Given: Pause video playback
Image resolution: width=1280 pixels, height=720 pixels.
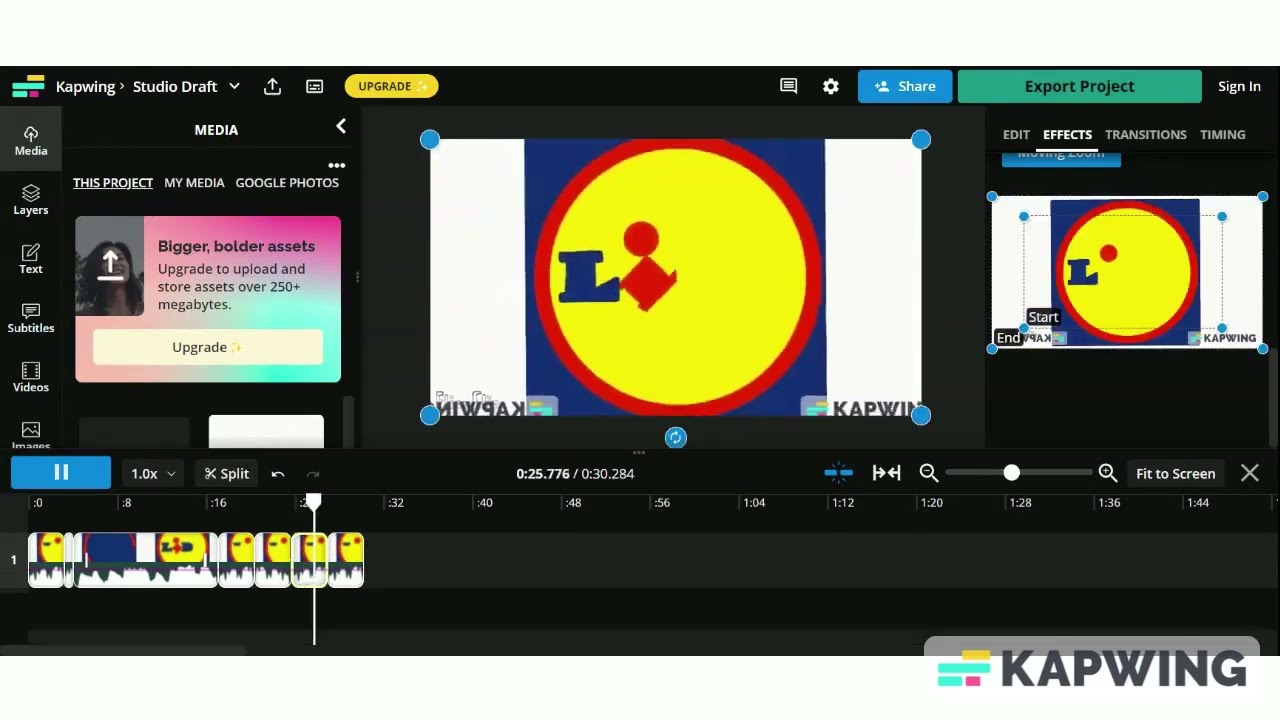Looking at the screenshot, I should pos(61,473).
